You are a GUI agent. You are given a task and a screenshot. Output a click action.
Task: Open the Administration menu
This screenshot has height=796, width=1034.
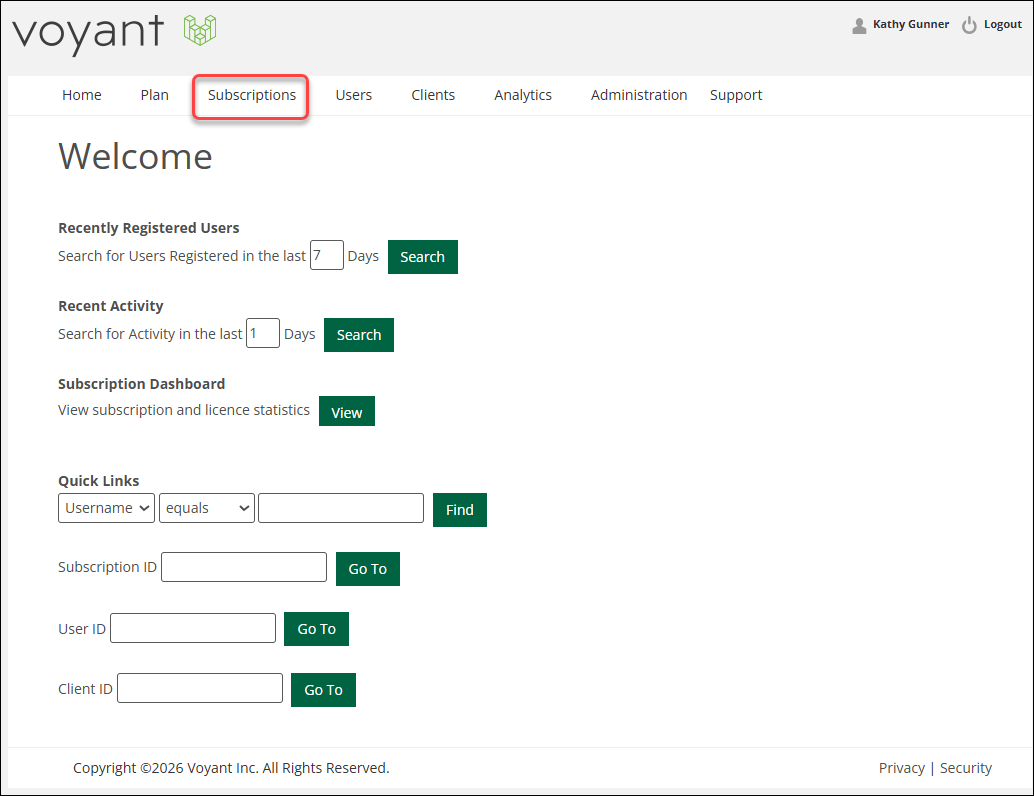[x=638, y=95]
